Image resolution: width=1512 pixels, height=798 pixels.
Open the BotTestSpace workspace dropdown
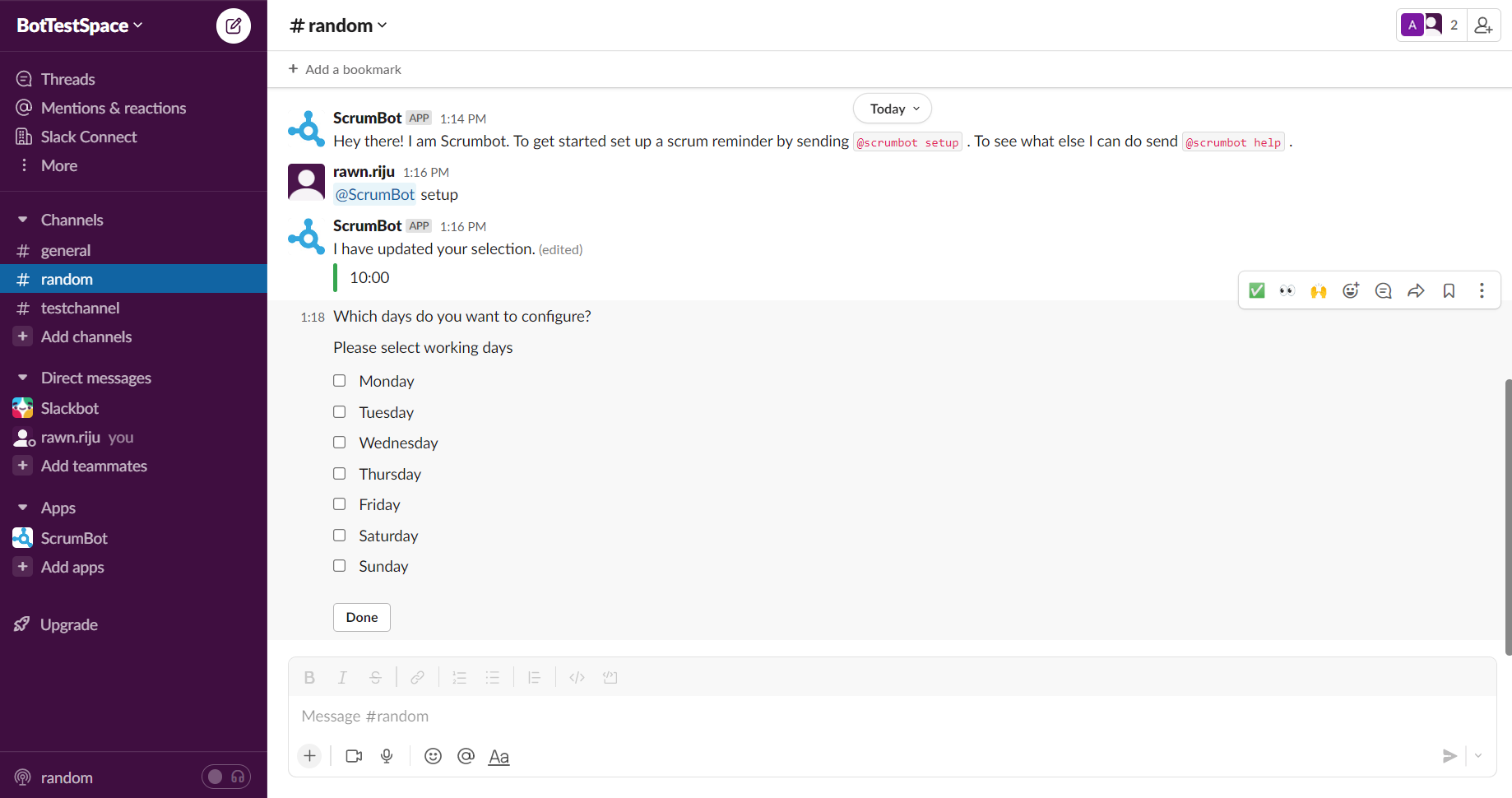point(80,26)
